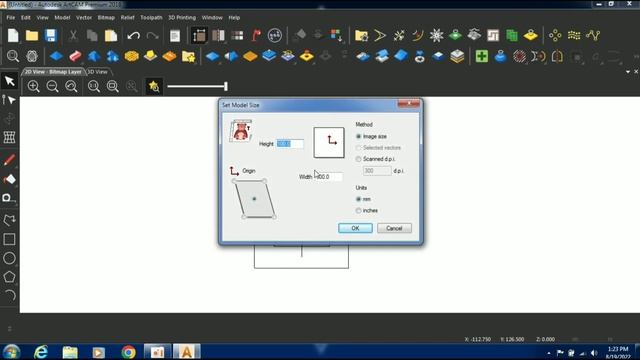Screen dimensions: 640x360
Task: Click the Notes document icon
Action: pyautogui.click(x=175, y=36)
